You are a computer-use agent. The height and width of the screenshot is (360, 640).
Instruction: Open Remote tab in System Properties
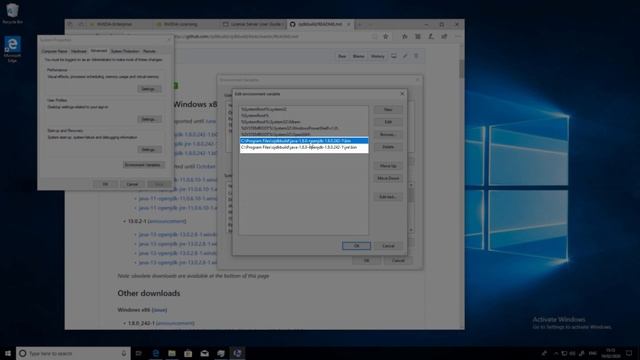[149, 51]
